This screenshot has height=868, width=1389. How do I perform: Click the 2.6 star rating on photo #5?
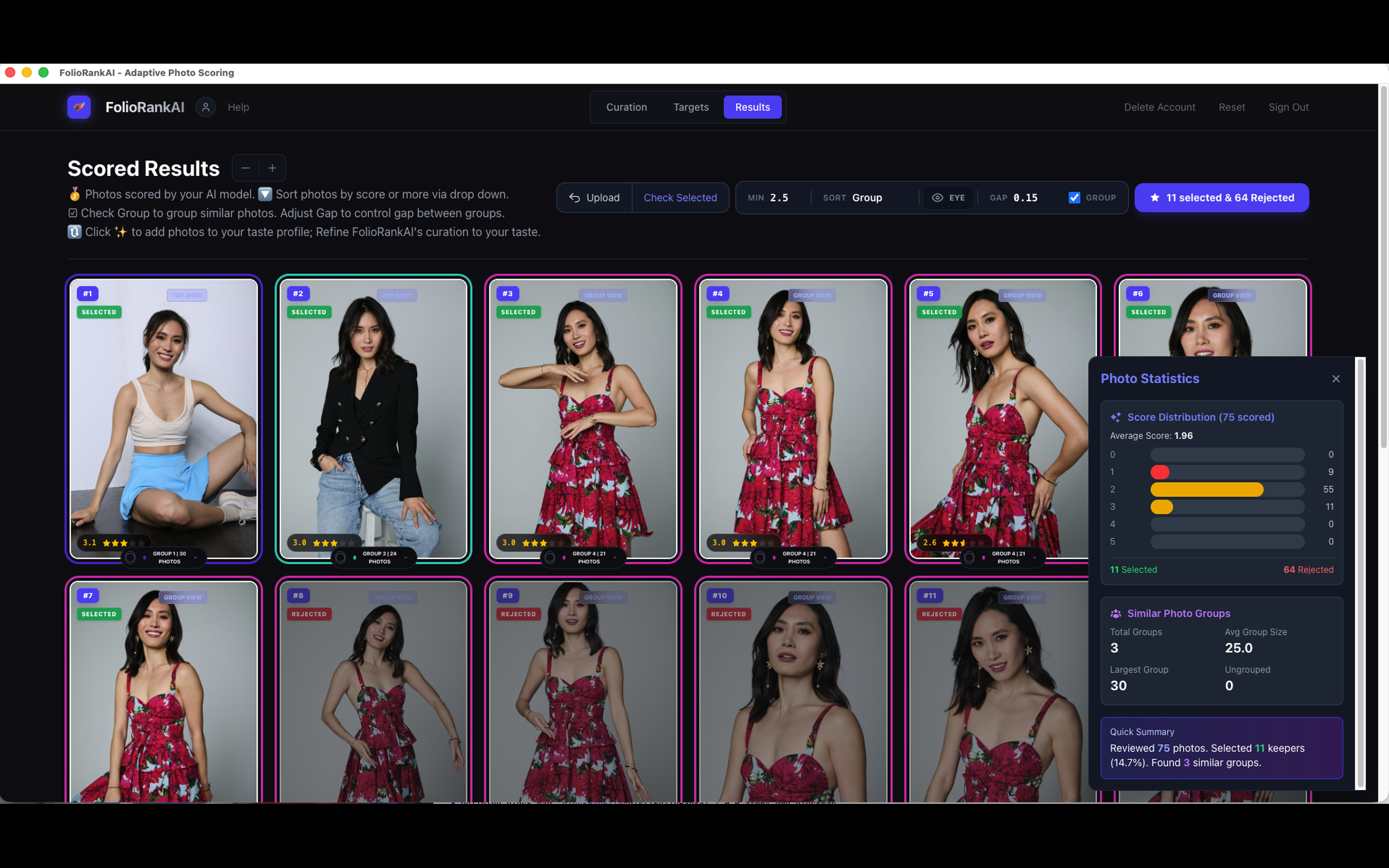click(953, 542)
